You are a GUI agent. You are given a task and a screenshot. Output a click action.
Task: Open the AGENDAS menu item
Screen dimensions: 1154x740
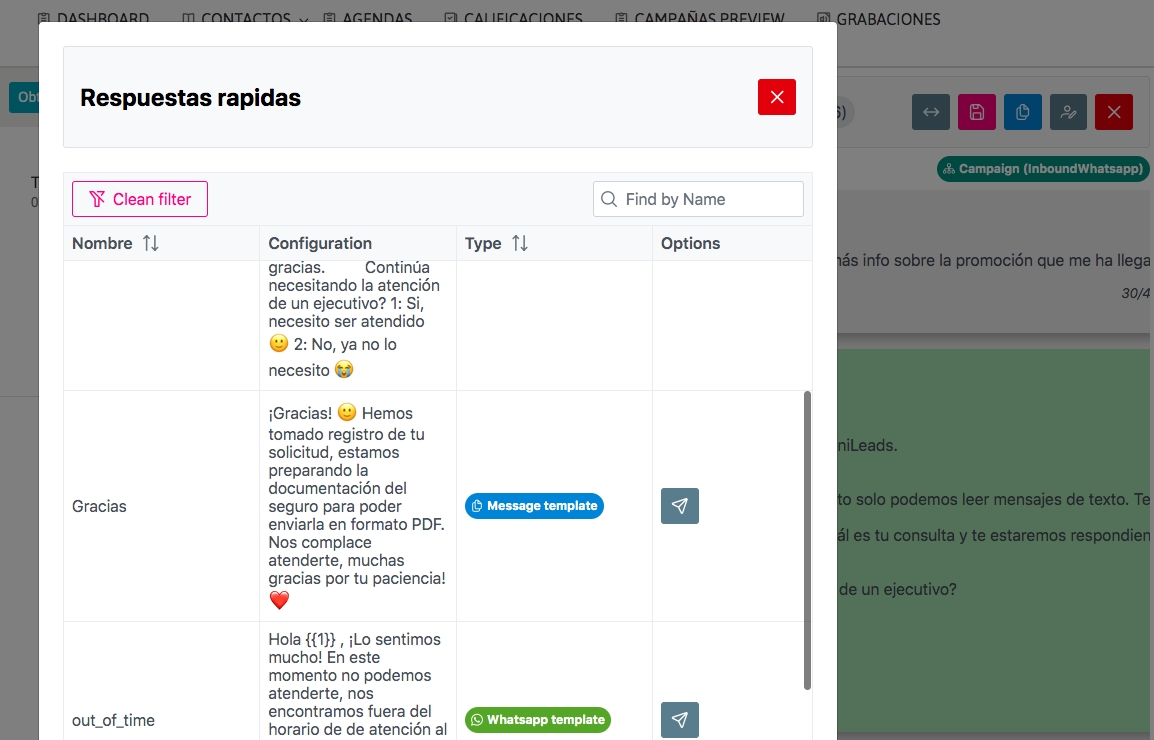[x=368, y=18]
